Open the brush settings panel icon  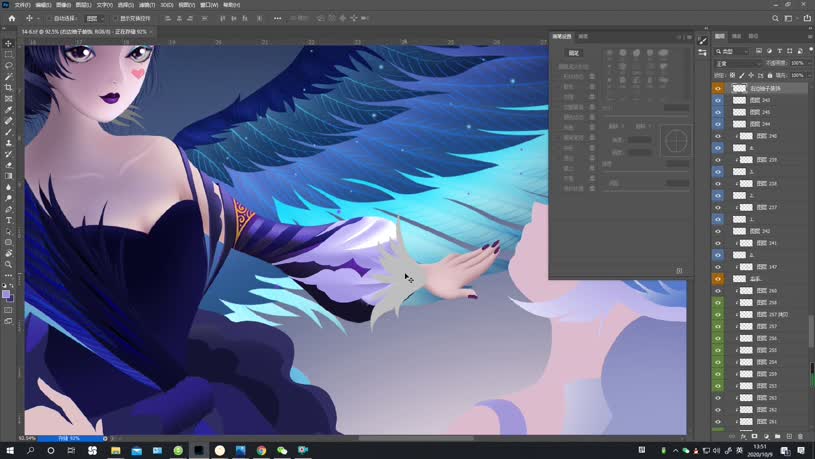click(x=703, y=41)
